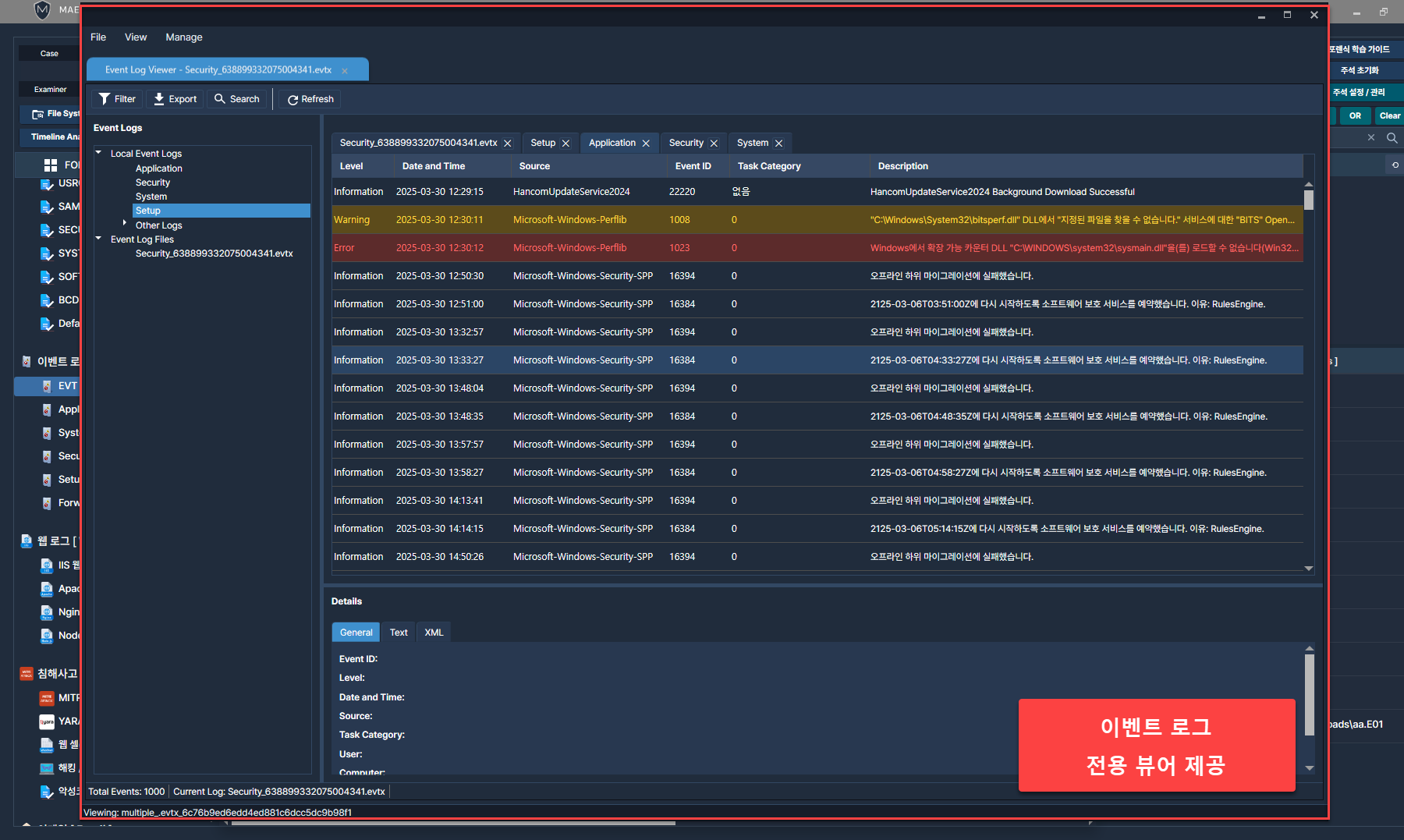Click the event list scroll down arrow
Screen dimensions: 1404x840
click(1309, 569)
